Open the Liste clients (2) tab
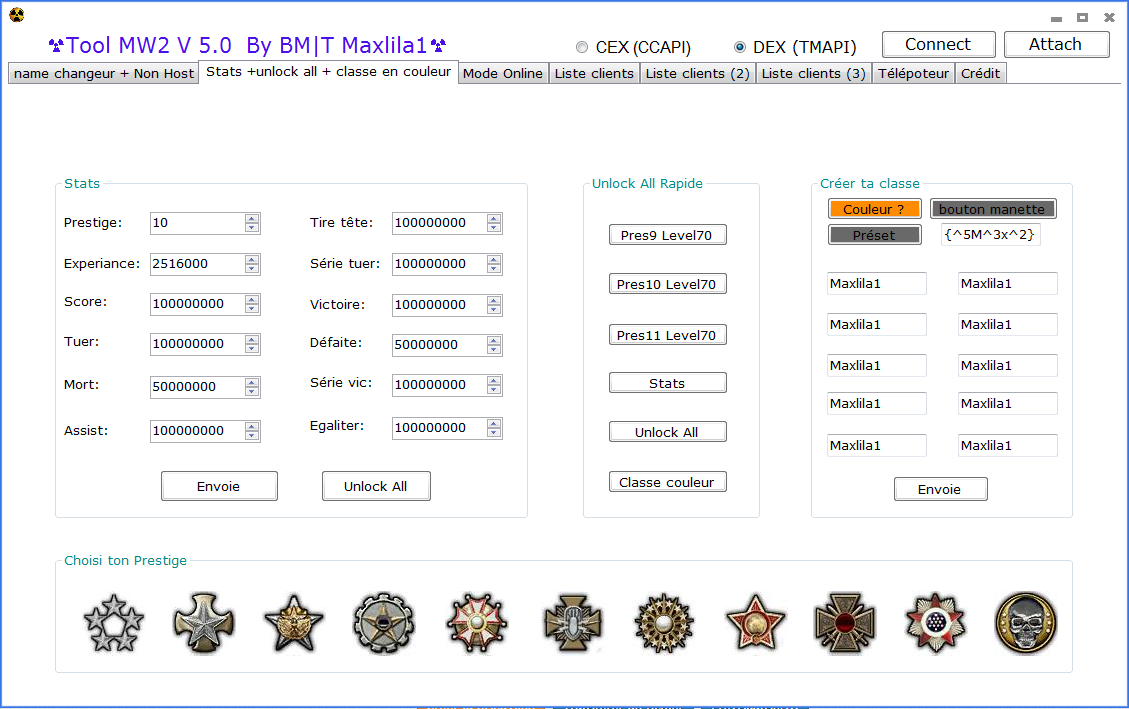 tap(697, 73)
